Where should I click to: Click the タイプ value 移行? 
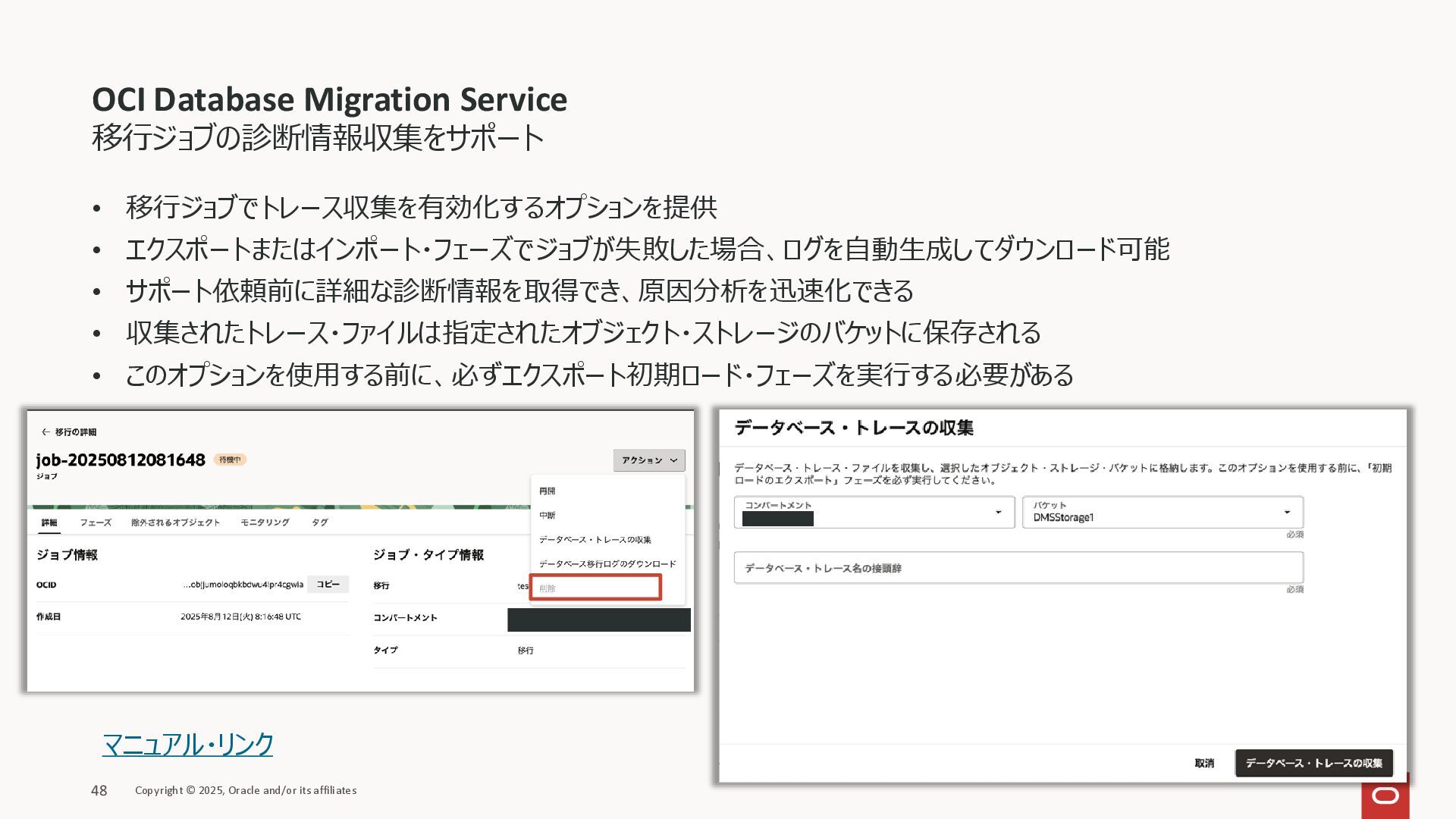click(526, 651)
